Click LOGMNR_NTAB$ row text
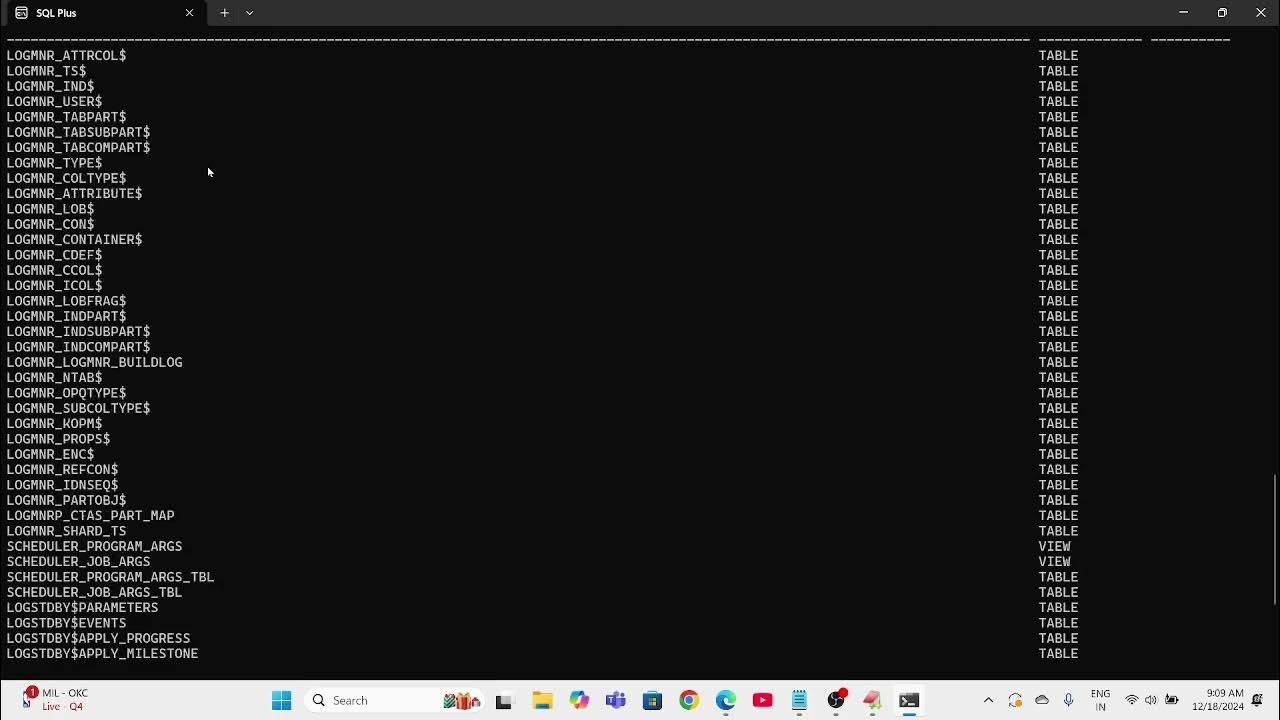Viewport: 1280px width, 720px height. pos(54,378)
